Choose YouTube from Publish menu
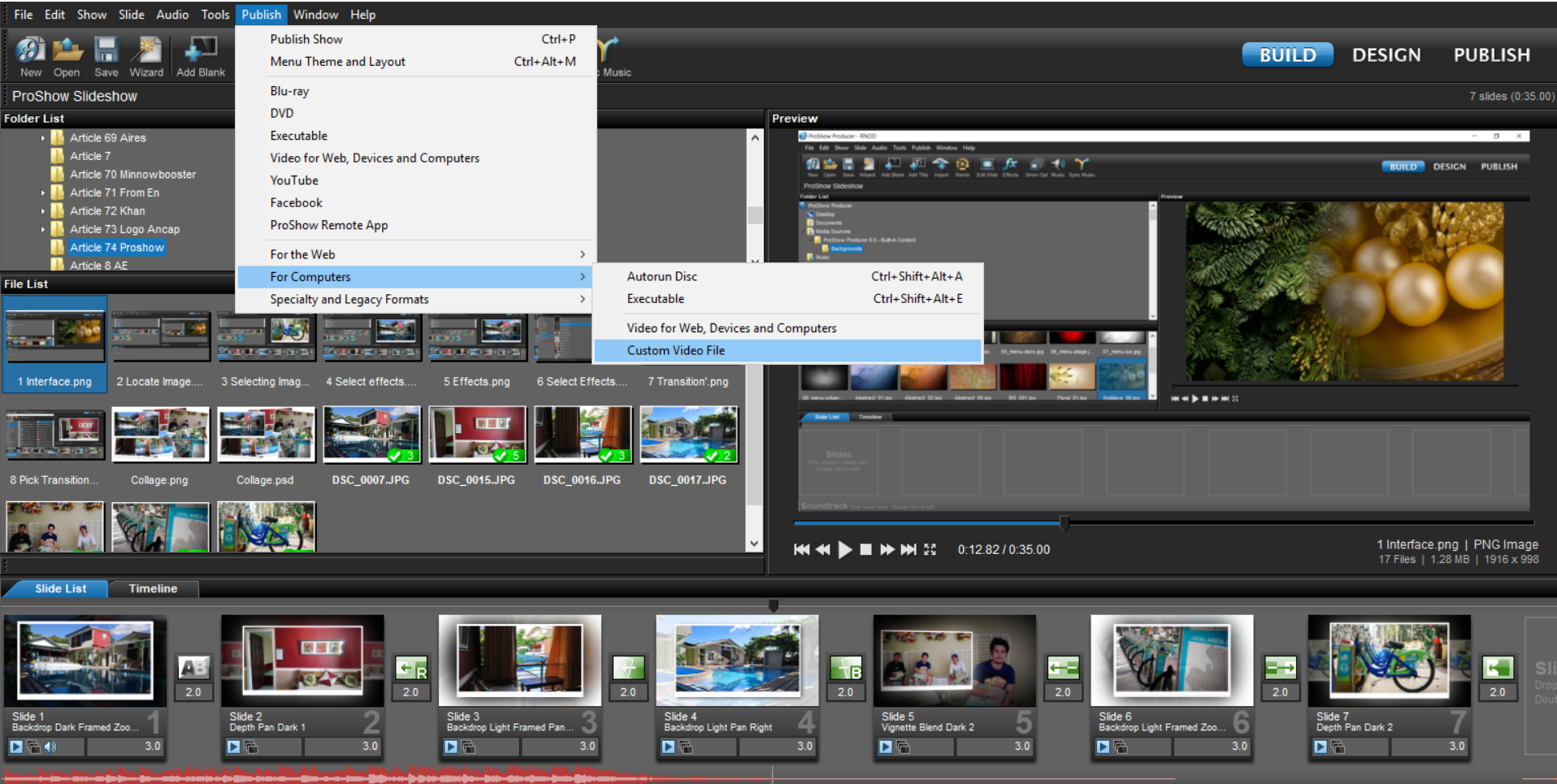 [x=416, y=180]
